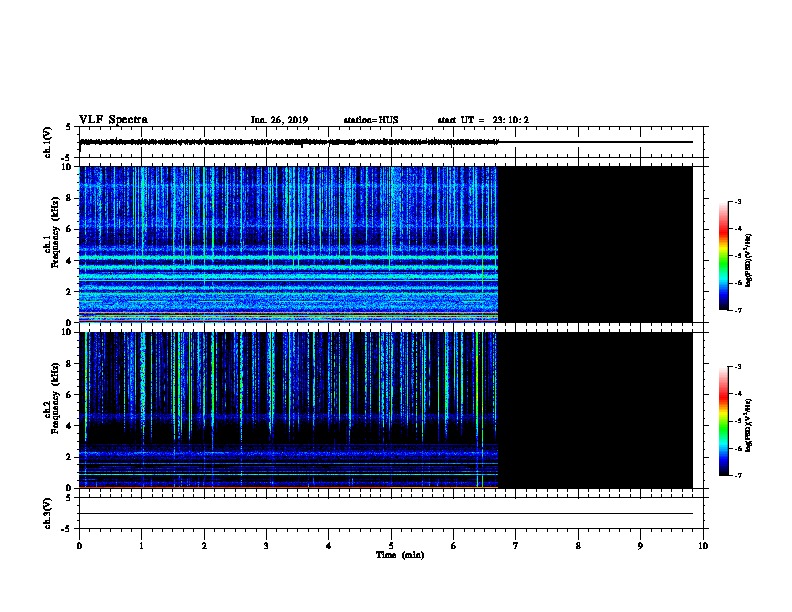Screen dimensions: 792x612
Task: Click the log(PSD) label beside ch.1 colorbar
Action: point(748,260)
